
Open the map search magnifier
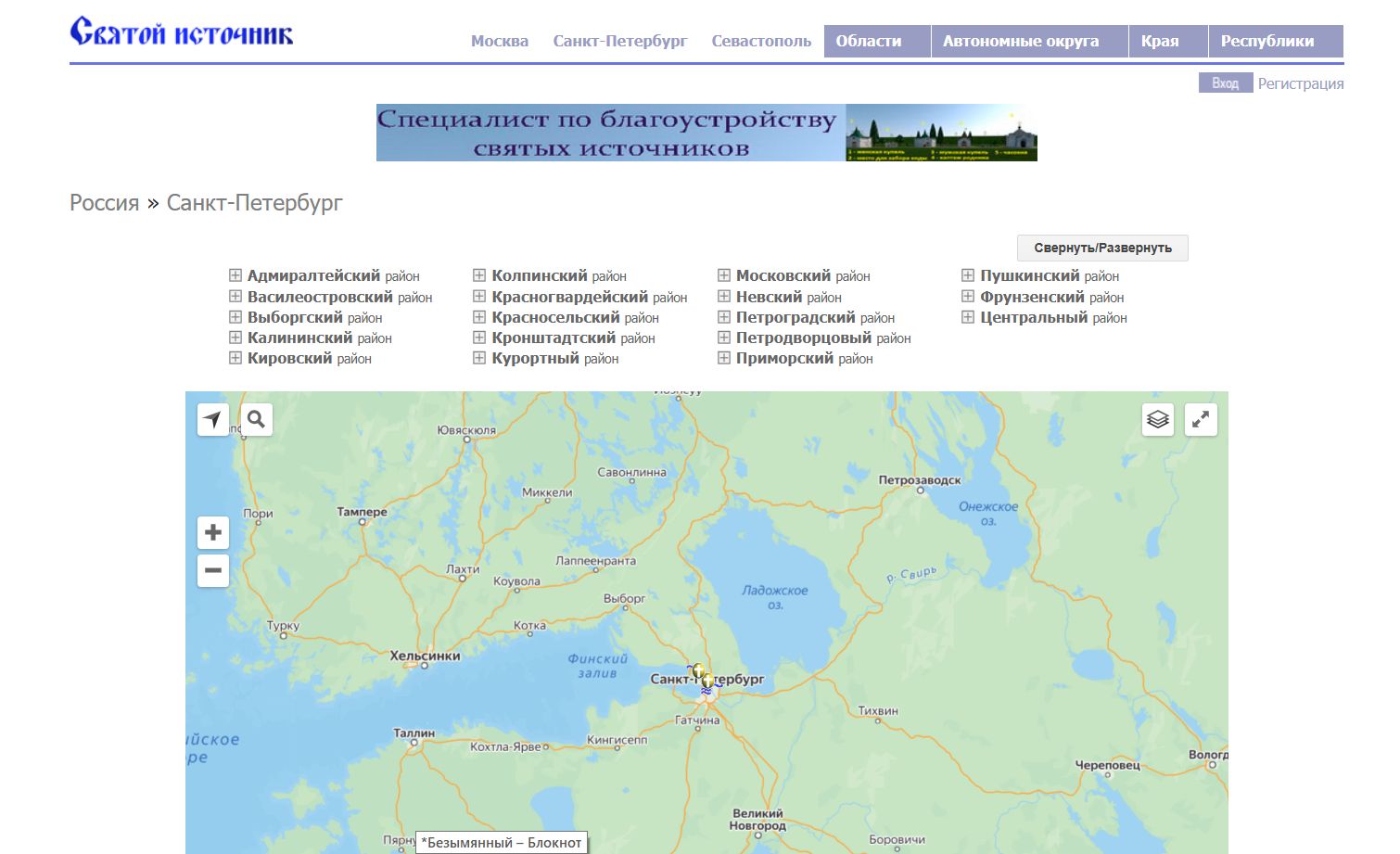[x=257, y=419]
